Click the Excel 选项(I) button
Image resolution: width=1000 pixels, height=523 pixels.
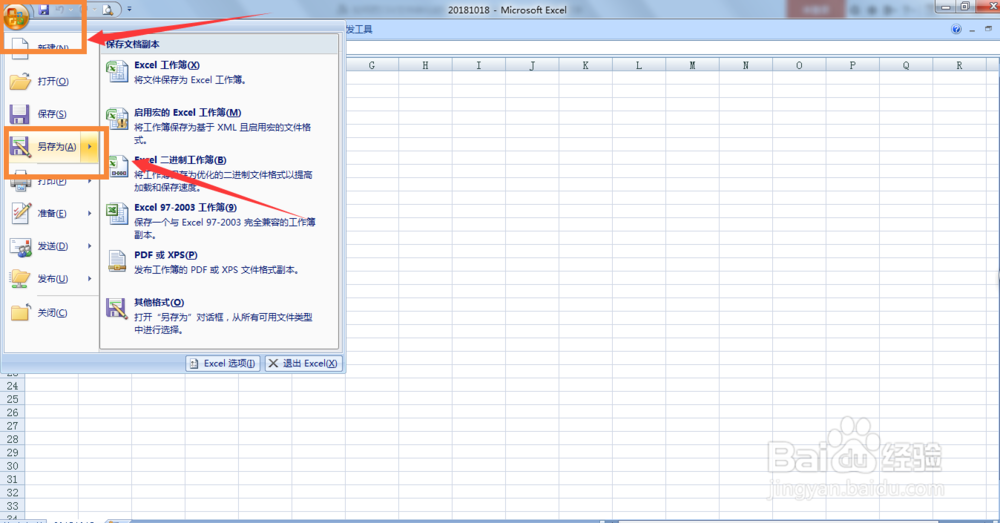[x=223, y=364]
